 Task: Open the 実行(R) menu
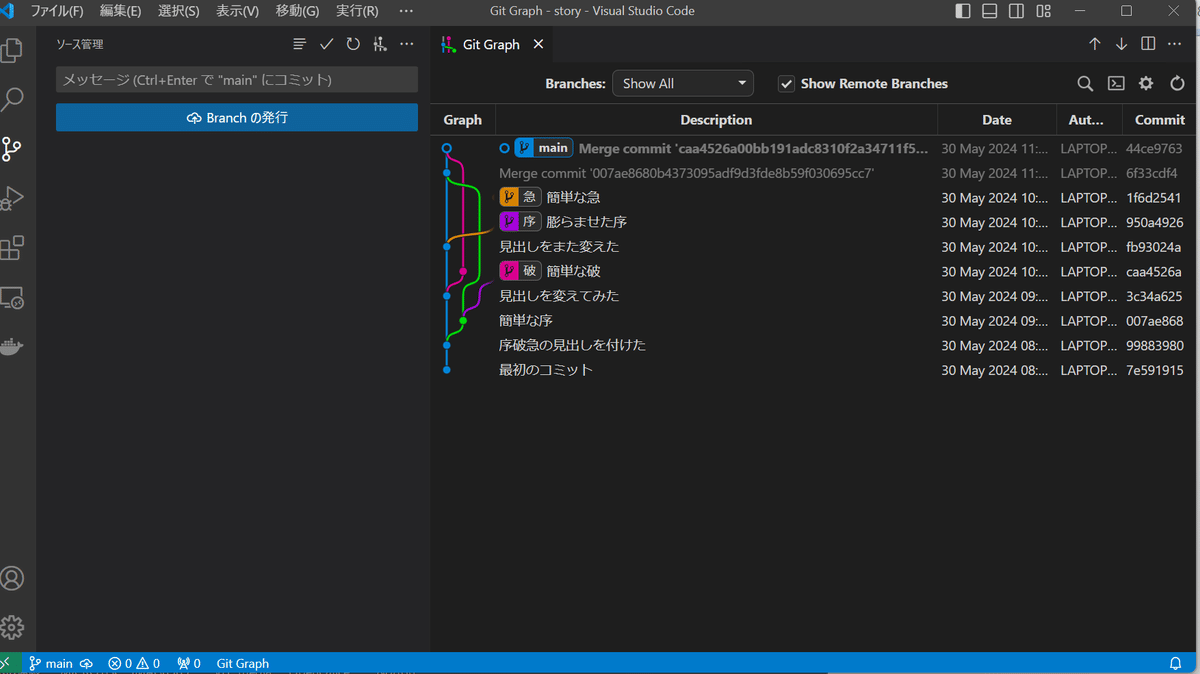pos(357,11)
